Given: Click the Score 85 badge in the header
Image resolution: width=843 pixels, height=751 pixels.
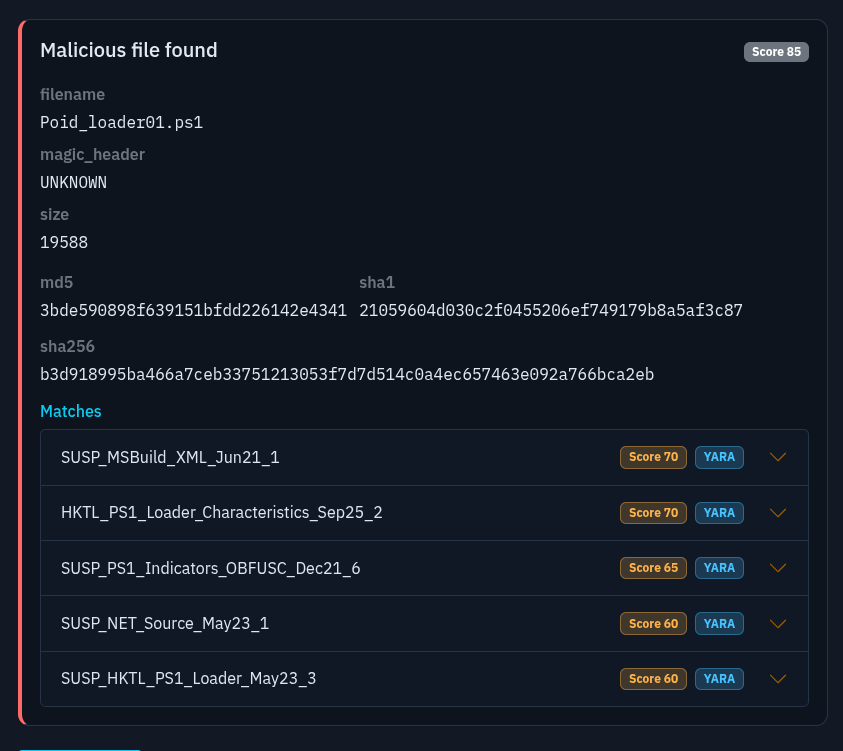Looking at the screenshot, I should click(x=776, y=51).
